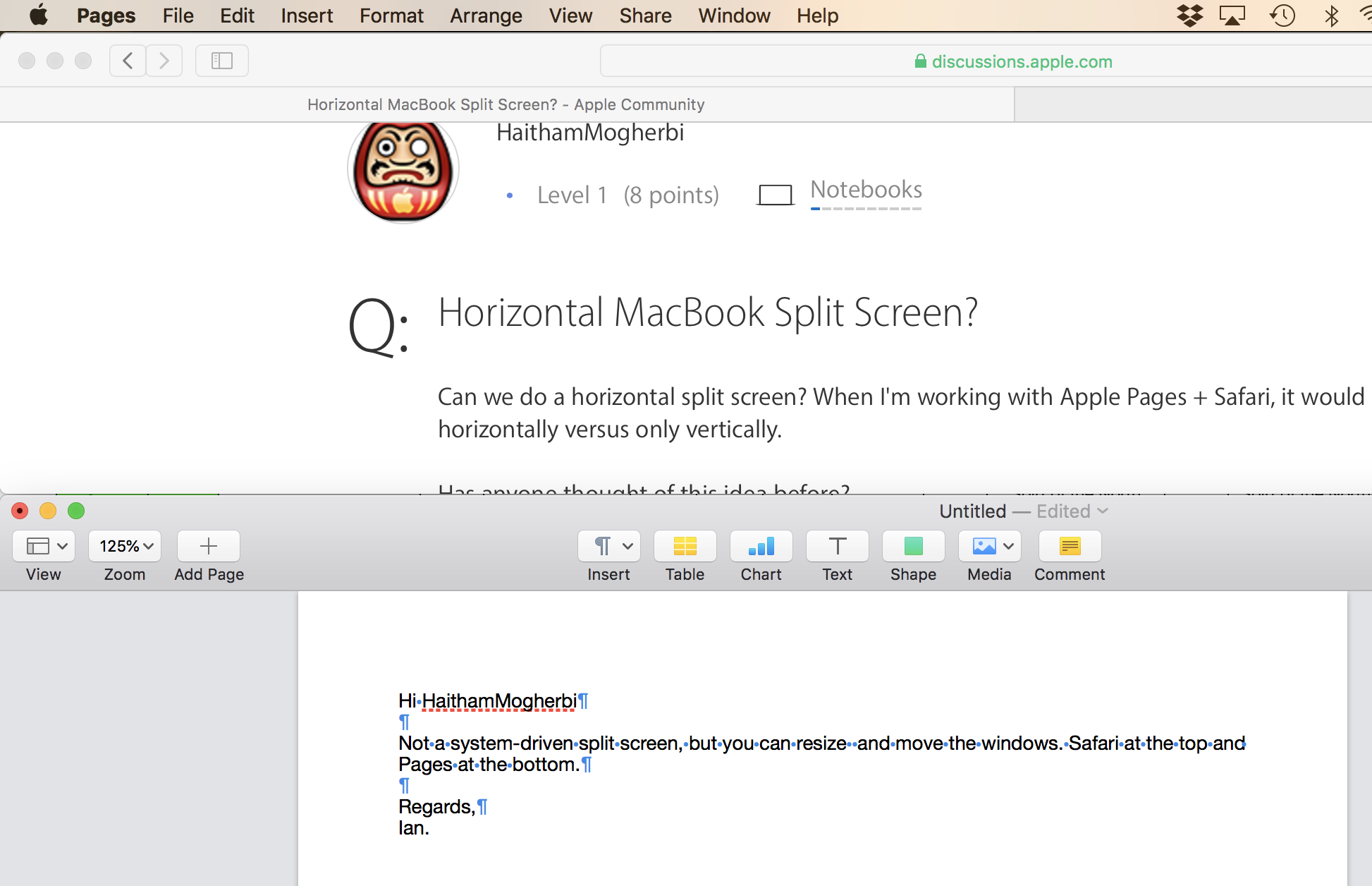Image resolution: width=1372 pixels, height=886 pixels.
Task: Click the Table toolbar icon
Action: [685, 547]
